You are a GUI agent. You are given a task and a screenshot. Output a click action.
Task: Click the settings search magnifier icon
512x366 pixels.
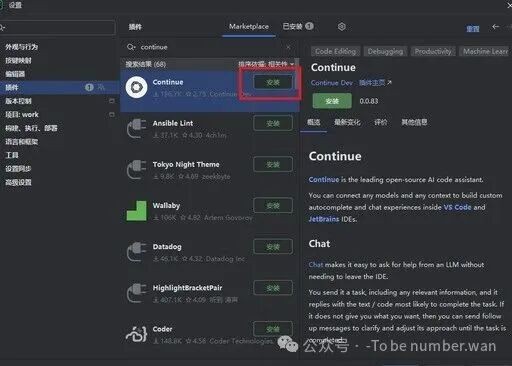[x=2, y=27]
